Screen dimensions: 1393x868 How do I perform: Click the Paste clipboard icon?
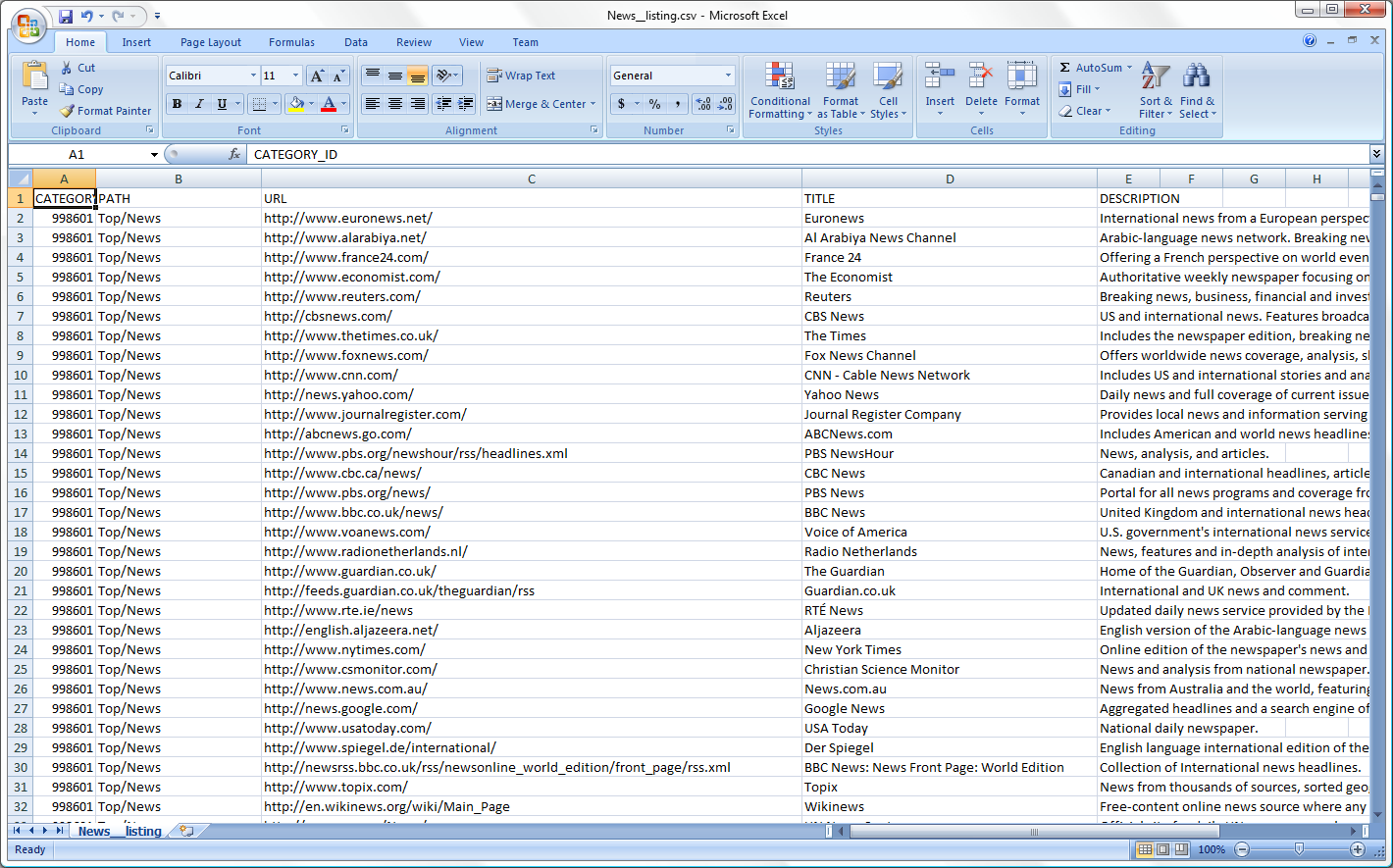[x=34, y=77]
